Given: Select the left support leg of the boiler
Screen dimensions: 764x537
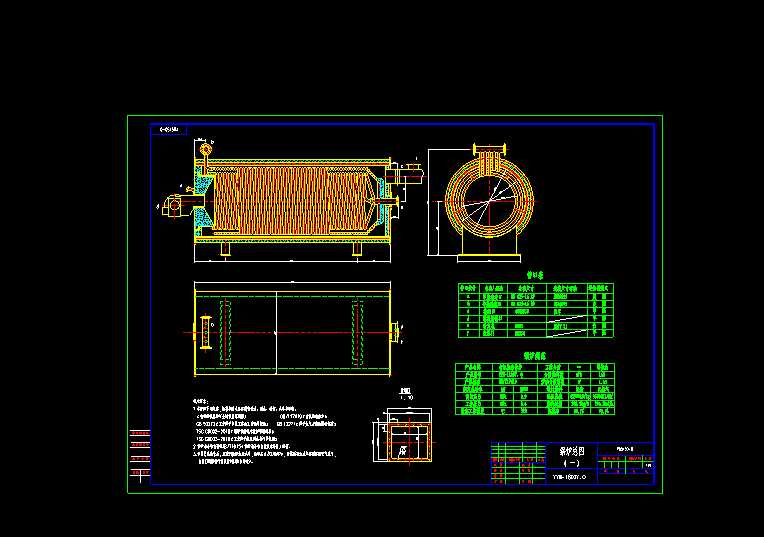Looking at the screenshot, I should click(225, 249).
